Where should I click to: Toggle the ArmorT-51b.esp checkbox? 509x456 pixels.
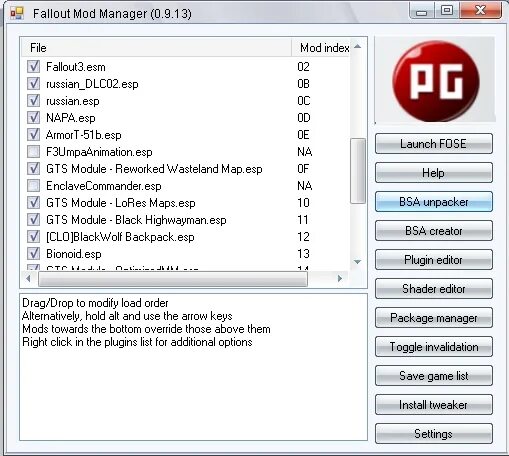click(33, 135)
